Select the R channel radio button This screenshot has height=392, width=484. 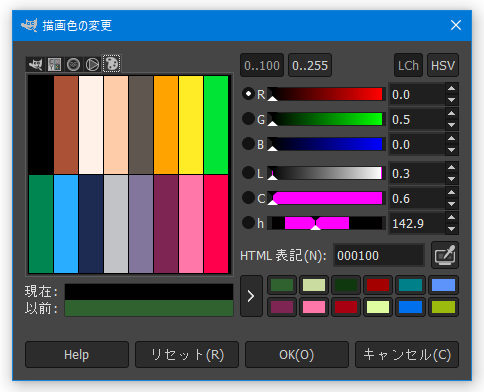(248, 94)
